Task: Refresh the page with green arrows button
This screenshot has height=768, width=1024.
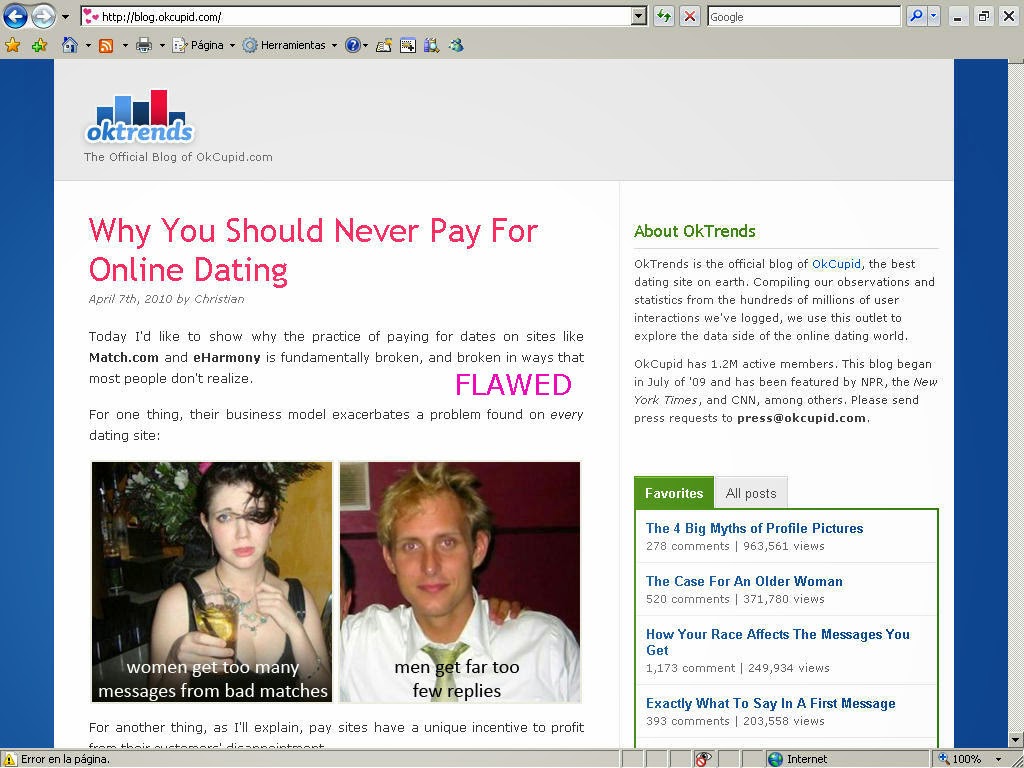Action: (x=664, y=17)
